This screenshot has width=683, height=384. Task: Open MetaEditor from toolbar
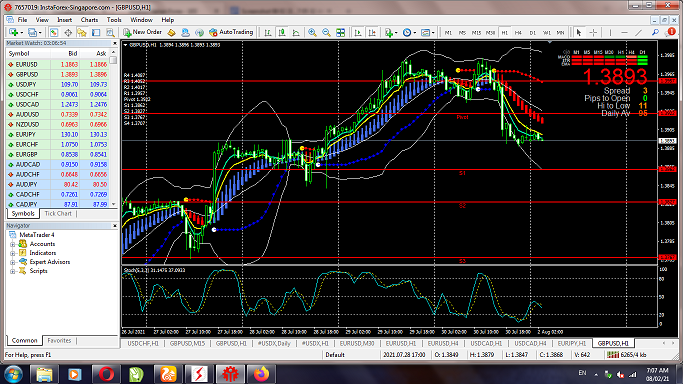(172, 32)
